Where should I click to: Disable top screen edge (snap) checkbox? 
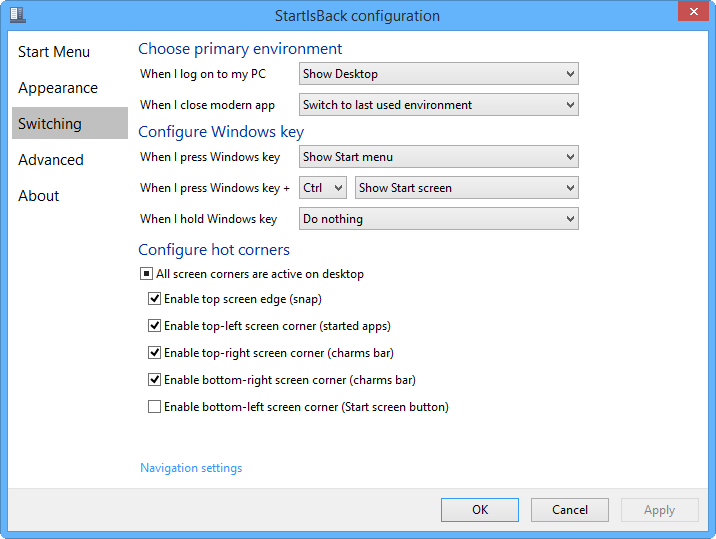pyautogui.click(x=154, y=299)
